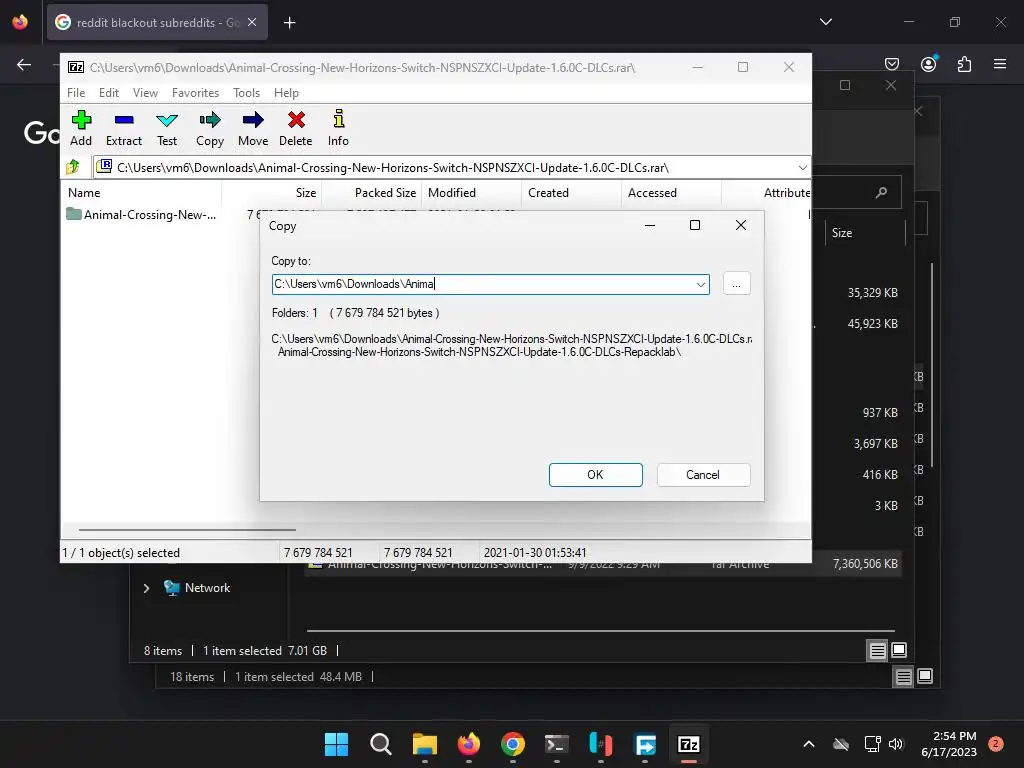1024x768 pixels.
Task: Open the Edit menu
Action: point(109,93)
